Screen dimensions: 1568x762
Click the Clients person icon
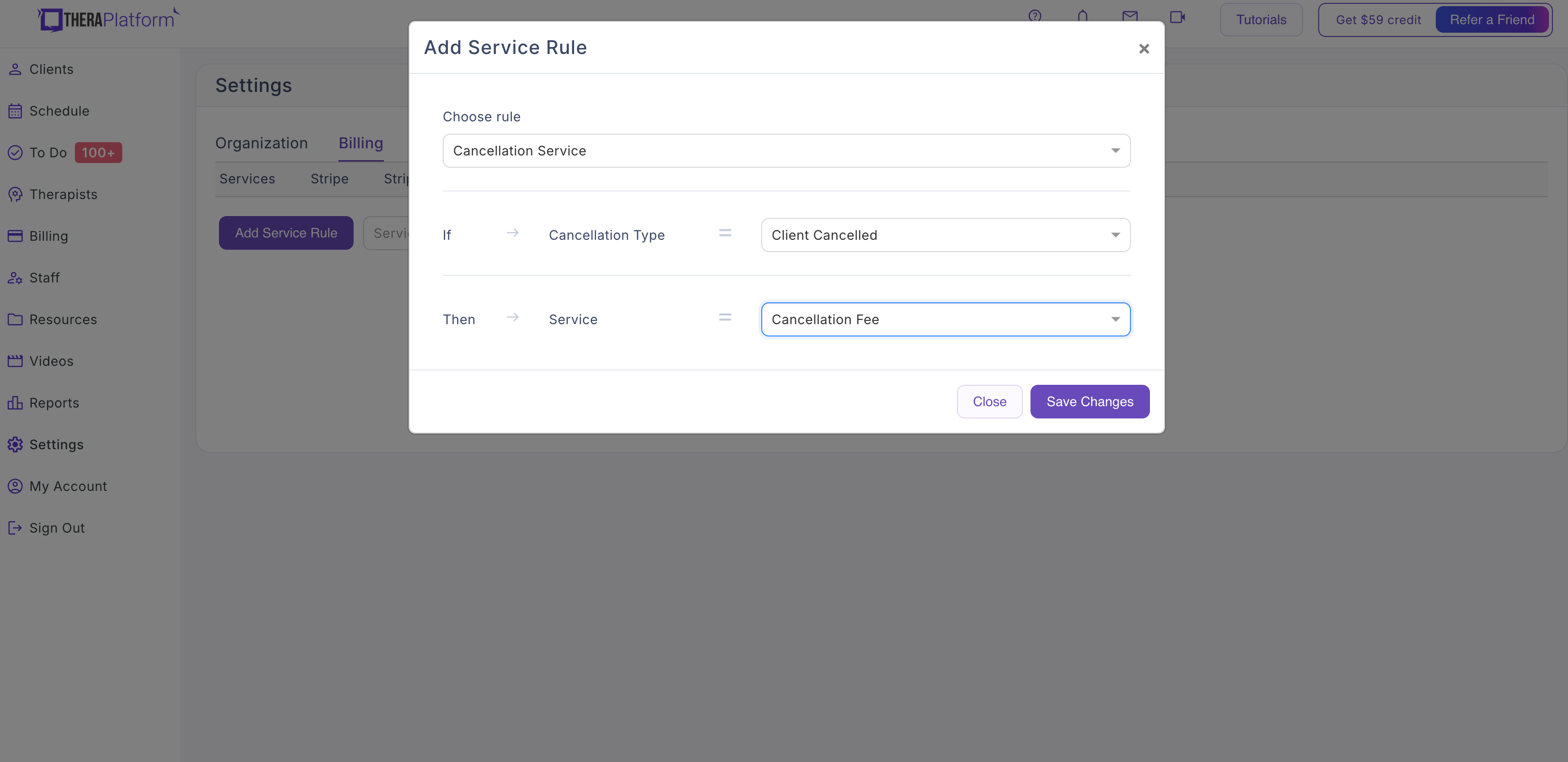(15, 69)
